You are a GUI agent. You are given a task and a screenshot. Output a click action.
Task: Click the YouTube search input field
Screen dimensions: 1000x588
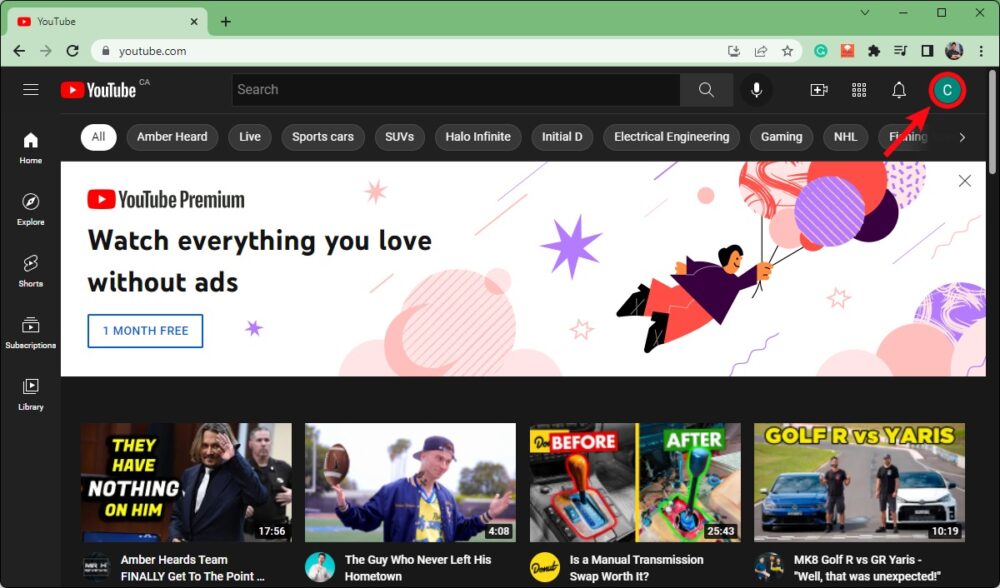[455, 90]
